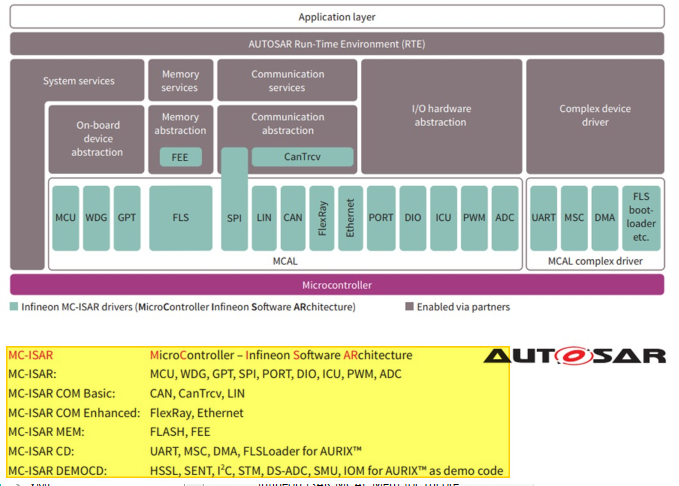Viewport: 679px width, 486px height.
Task: Select the Microcontroller bar
Action: 337,285
